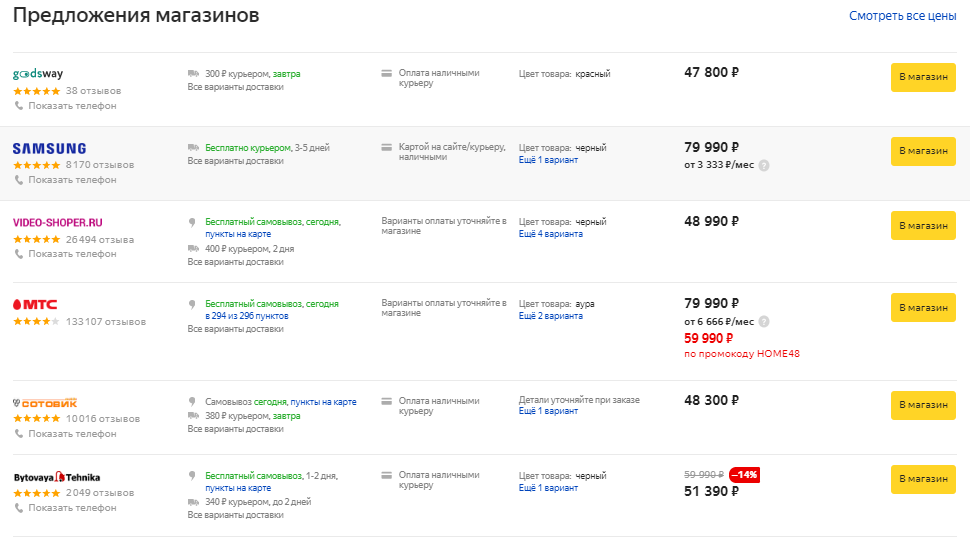Expand 'Ещё 1 вариант' for Samsung offer
The height and width of the screenshot is (537, 970).
point(548,160)
